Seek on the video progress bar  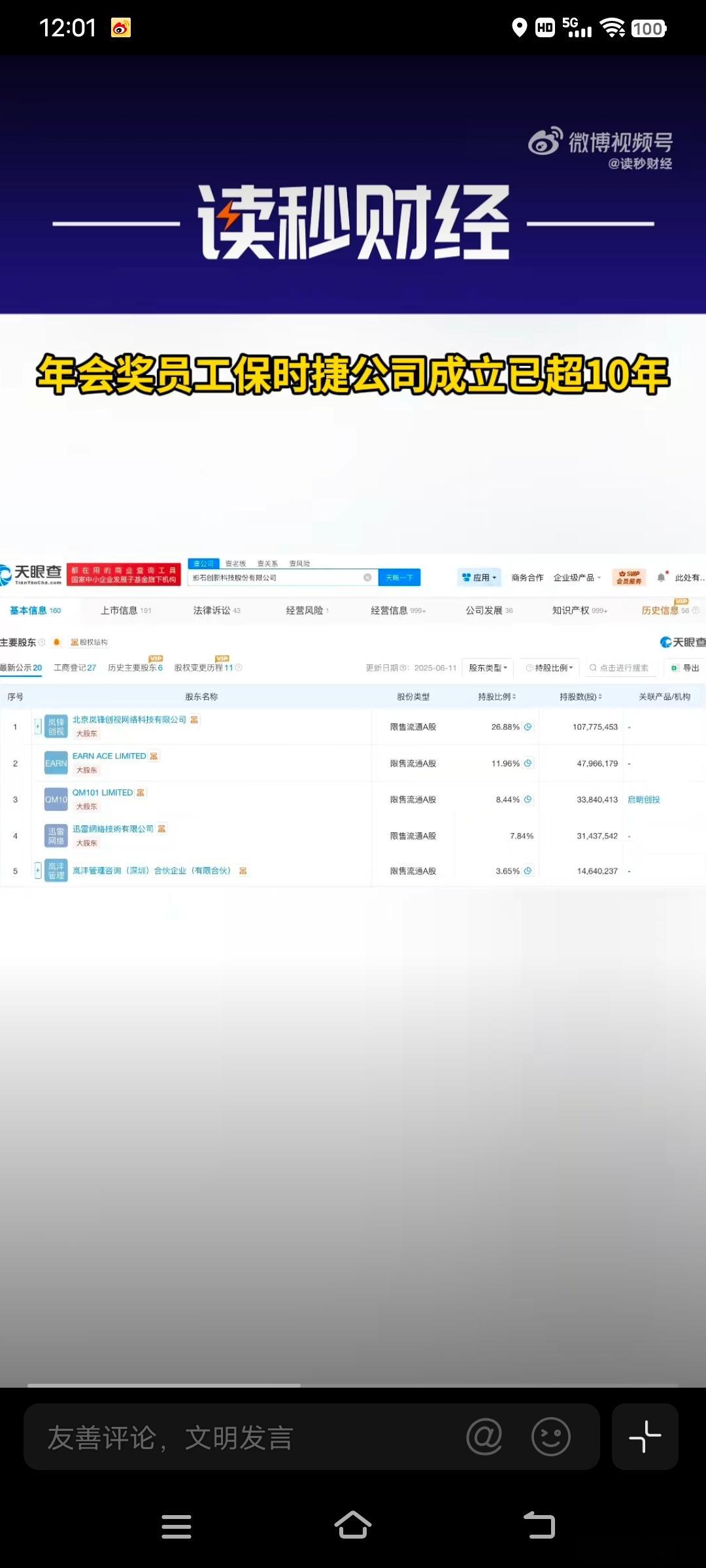tap(353, 1384)
